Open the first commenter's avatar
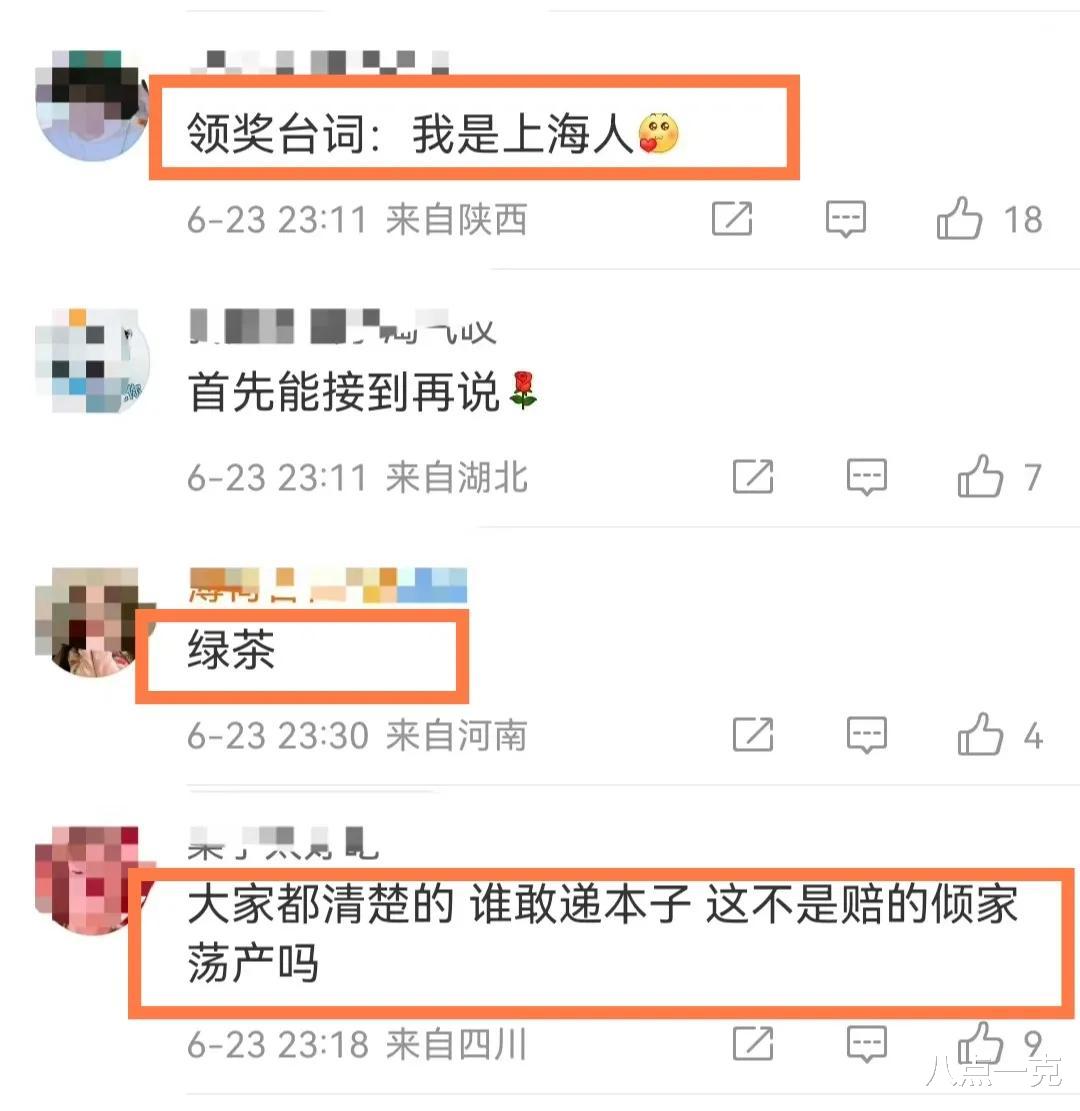This screenshot has width=1080, height=1111. [91, 106]
